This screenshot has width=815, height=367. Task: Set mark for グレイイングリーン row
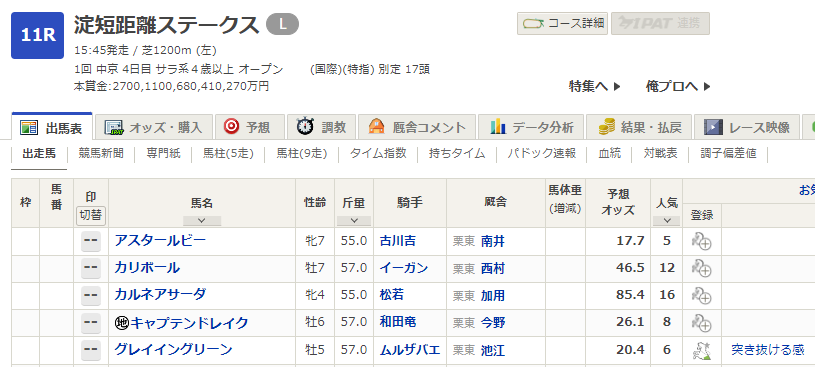click(91, 350)
